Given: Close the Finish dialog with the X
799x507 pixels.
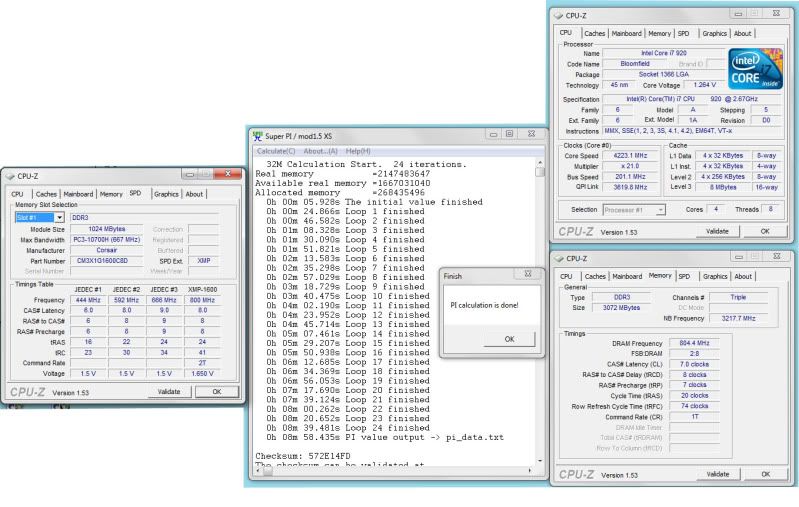Looking at the screenshot, I should click(528, 274).
